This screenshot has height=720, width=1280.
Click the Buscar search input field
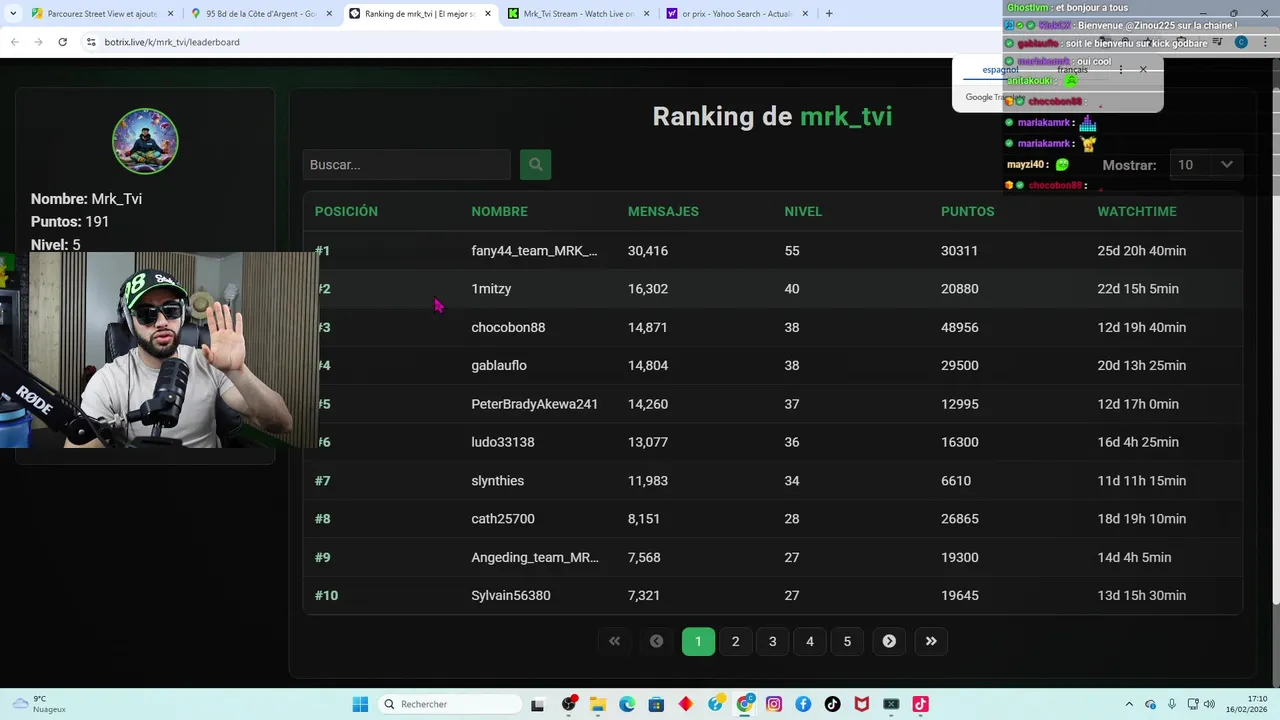[x=406, y=165]
